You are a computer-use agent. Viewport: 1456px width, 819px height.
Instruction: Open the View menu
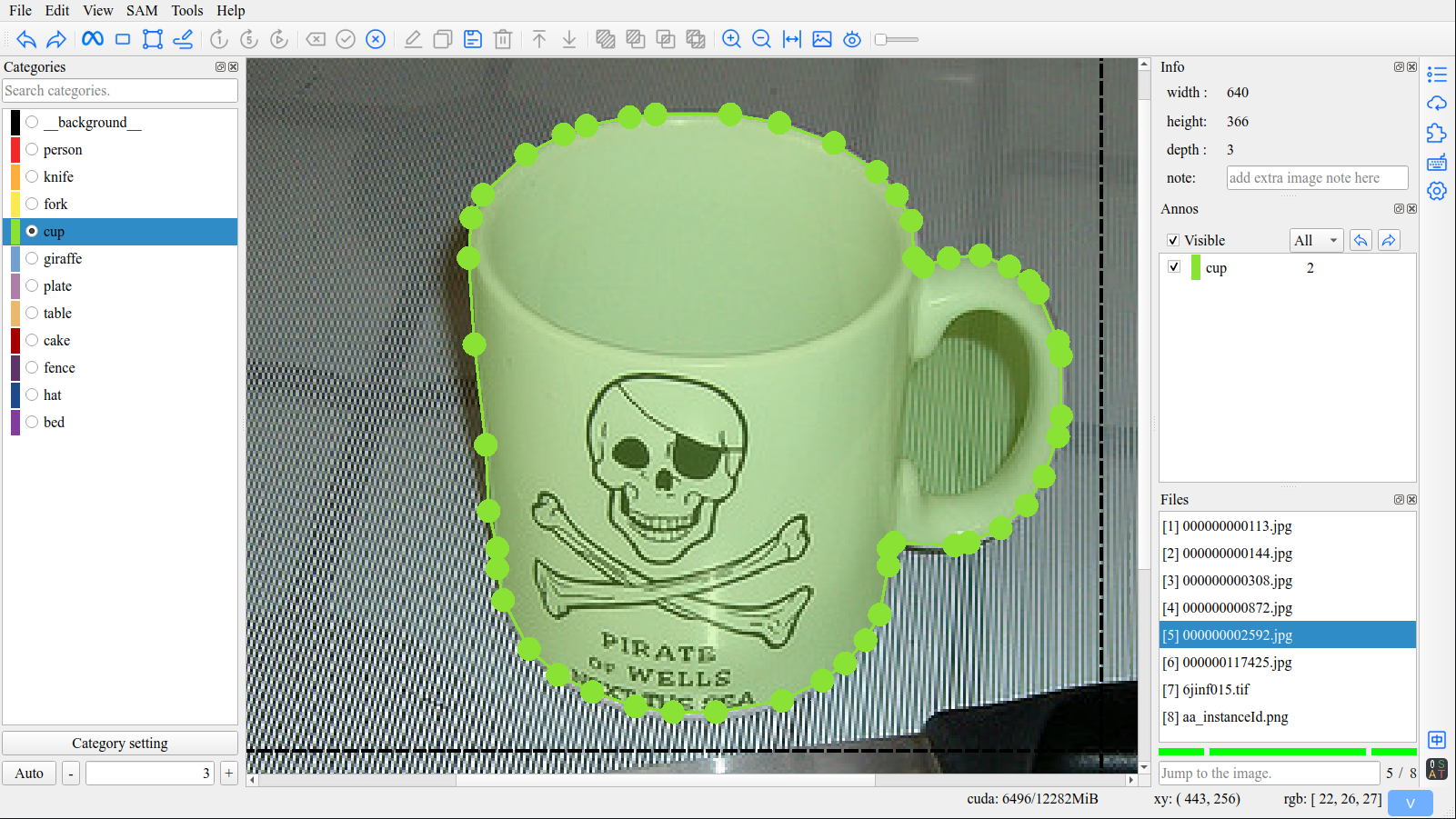pyautogui.click(x=98, y=11)
